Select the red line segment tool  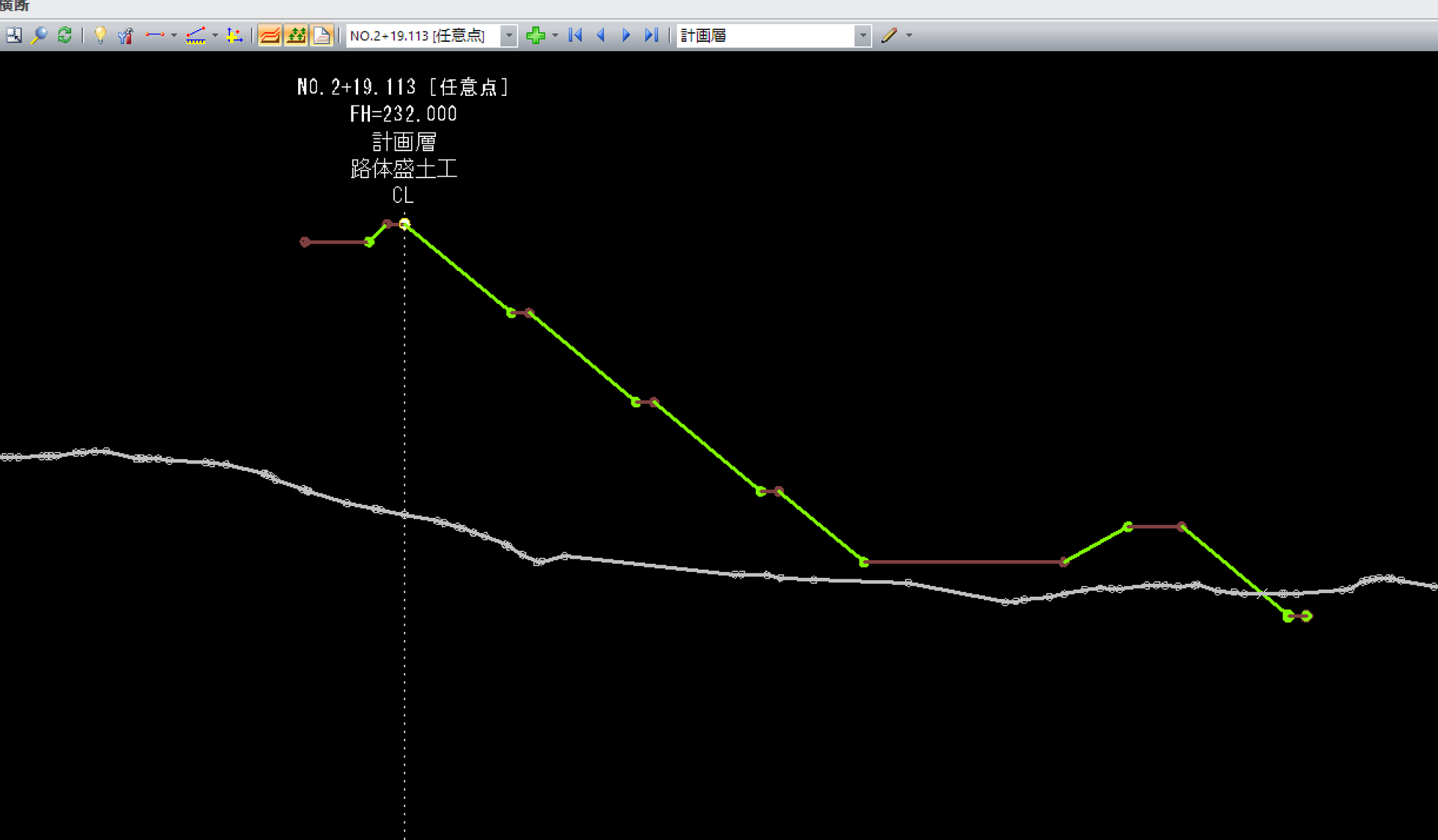(155, 35)
